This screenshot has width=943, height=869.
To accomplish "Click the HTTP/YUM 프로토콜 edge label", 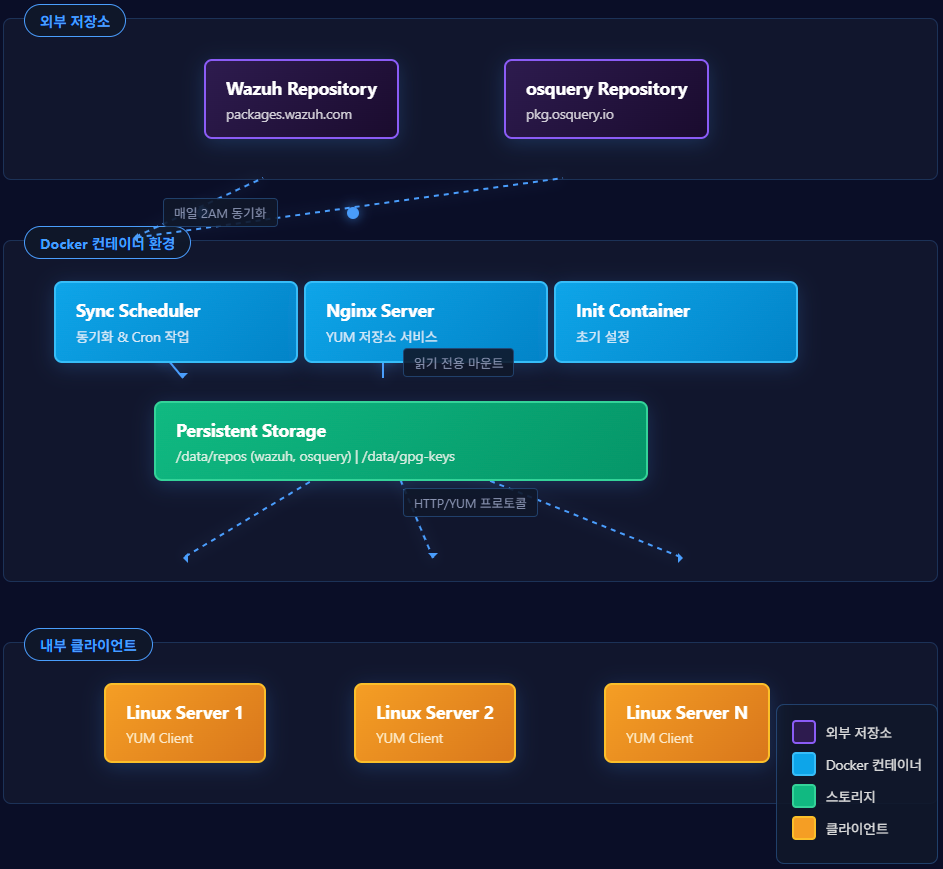I will tap(470, 503).
